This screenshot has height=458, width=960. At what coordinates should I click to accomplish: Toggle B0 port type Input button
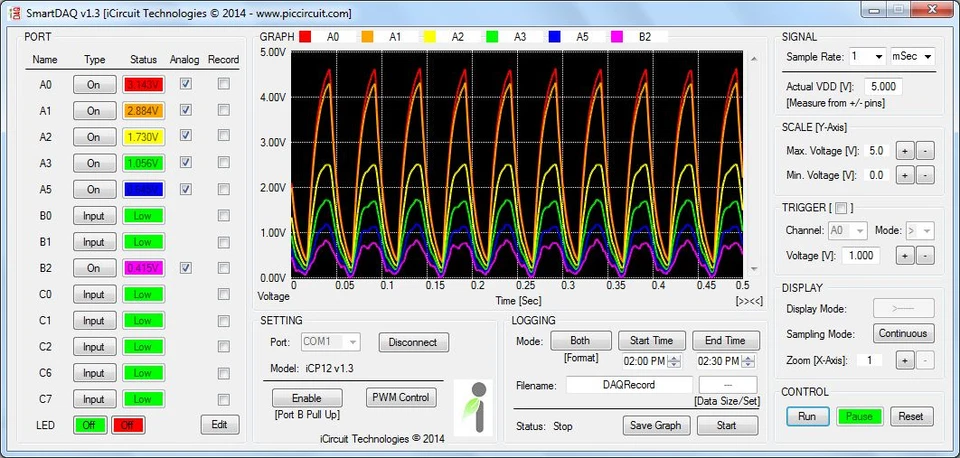[94, 216]
